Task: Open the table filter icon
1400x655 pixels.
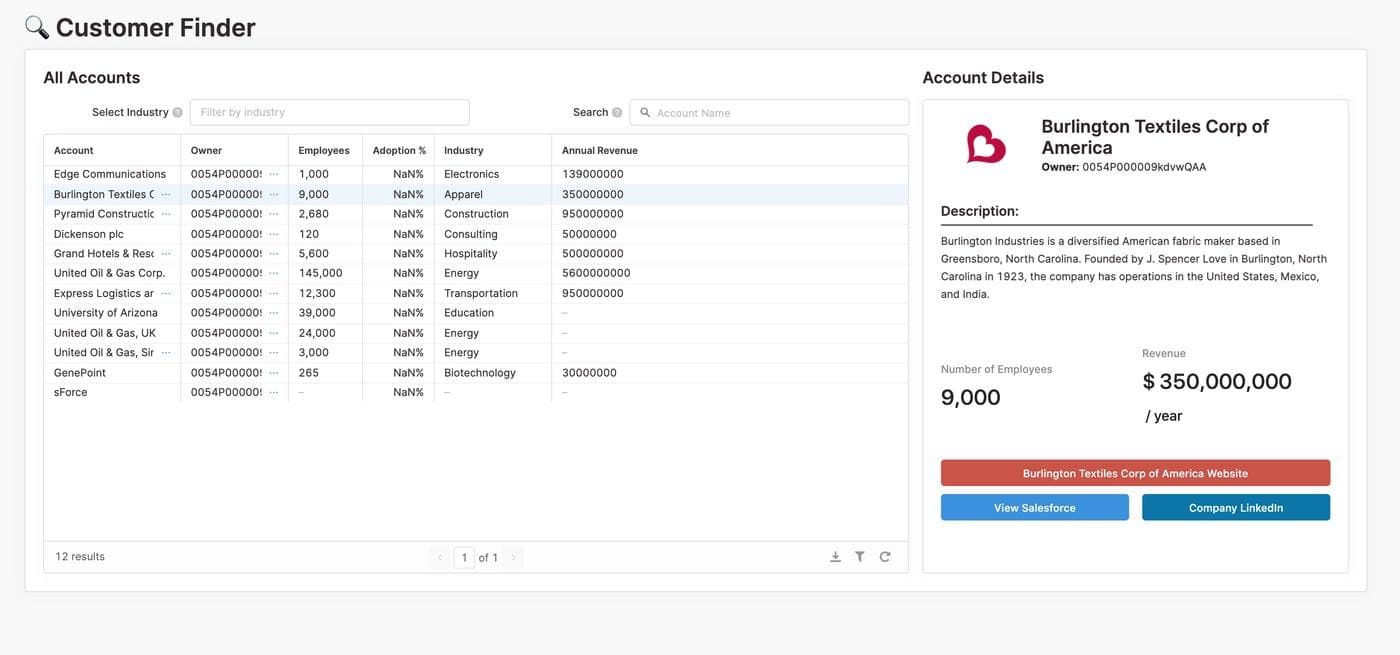Action: tap(860, 557)
